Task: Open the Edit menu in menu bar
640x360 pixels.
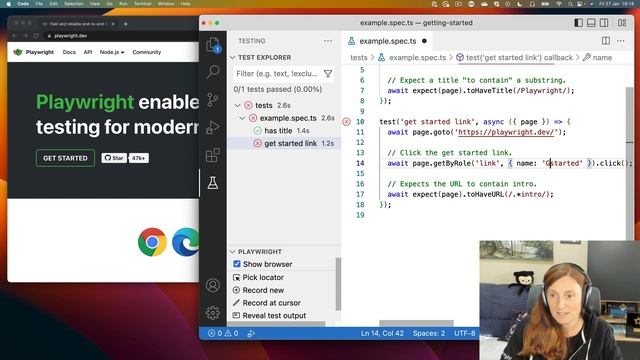Action: (x=53, y=4)
